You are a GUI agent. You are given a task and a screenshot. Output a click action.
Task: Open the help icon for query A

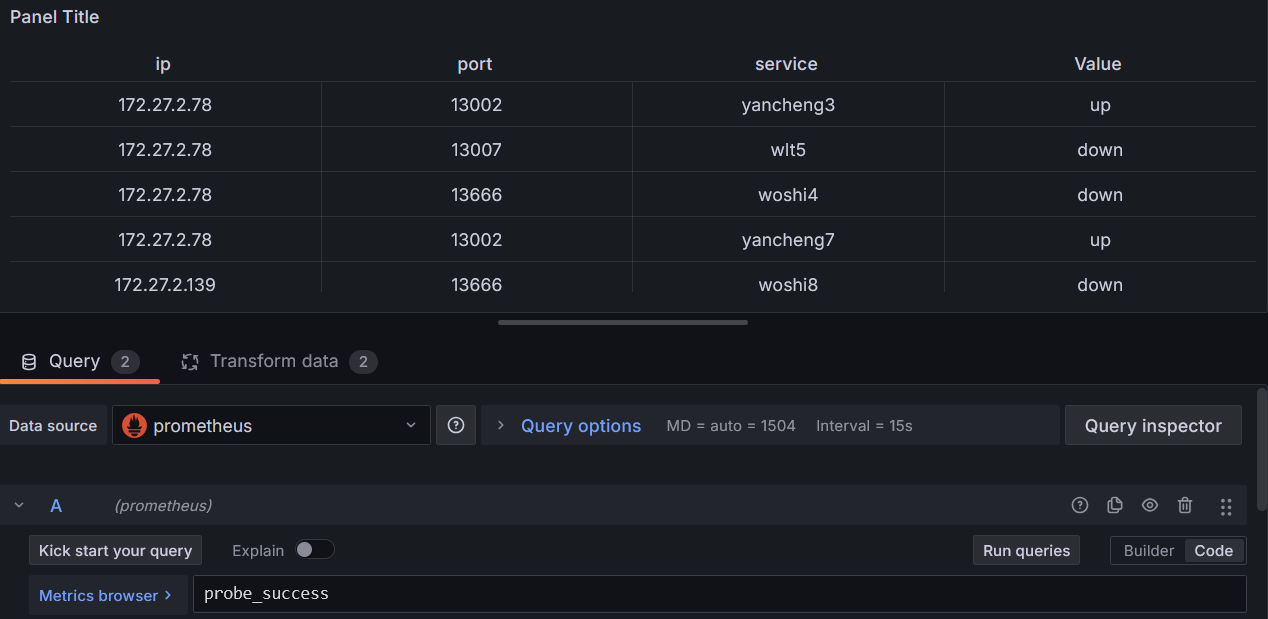pos(1080,506)
